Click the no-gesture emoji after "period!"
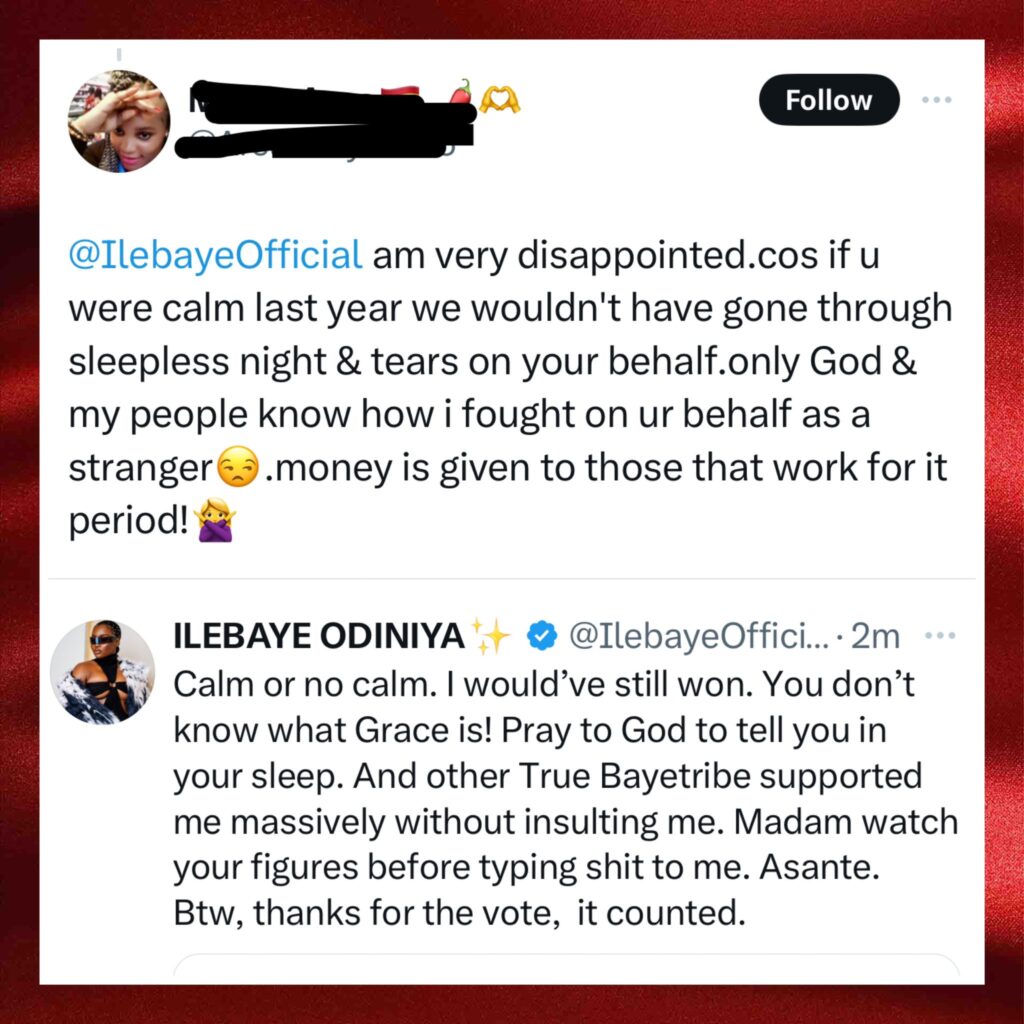Viewport: 1024px width, 1024px height. [215, 523]
